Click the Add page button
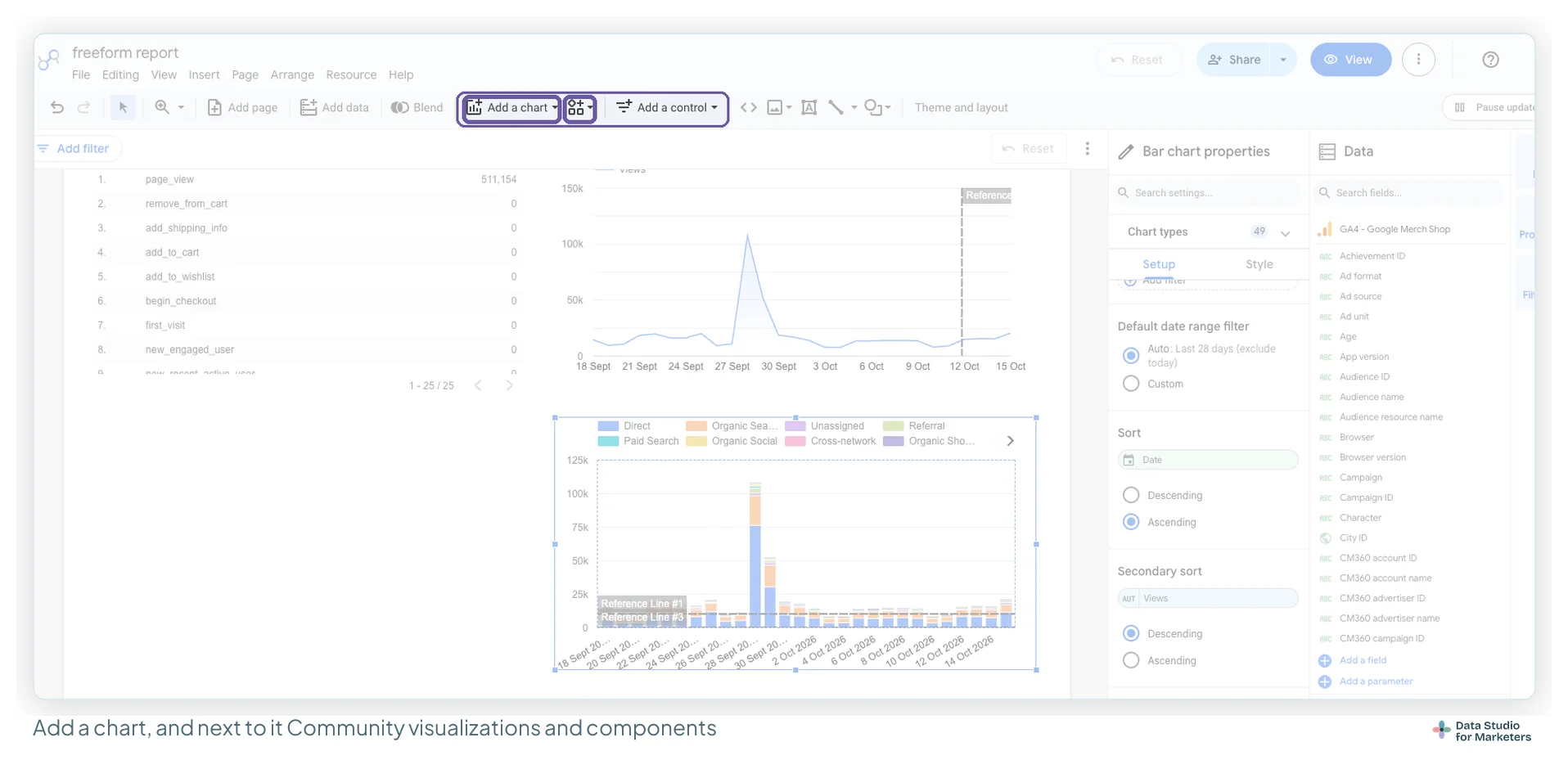 coord(242,107)
